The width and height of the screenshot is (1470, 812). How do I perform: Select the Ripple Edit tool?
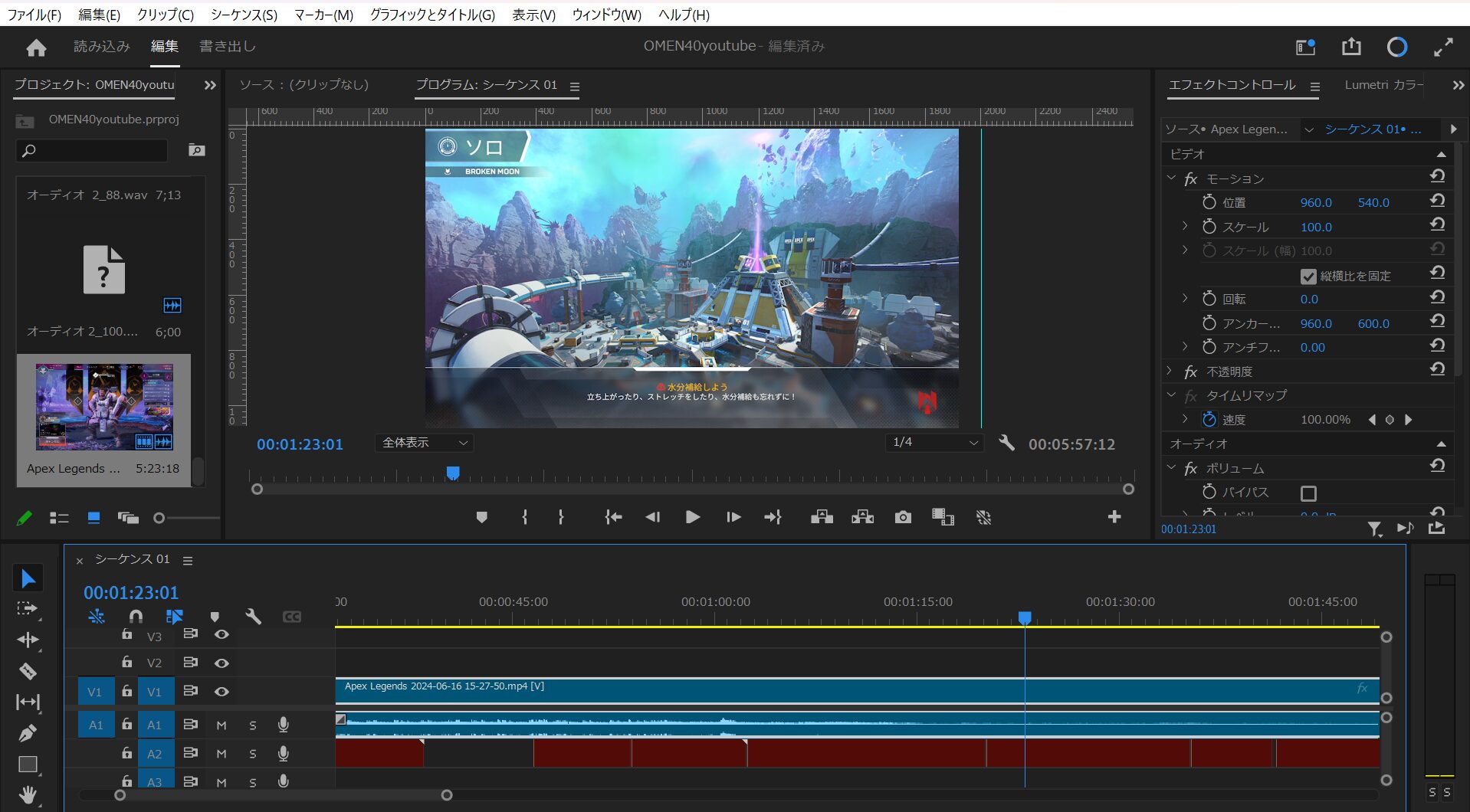28,640
